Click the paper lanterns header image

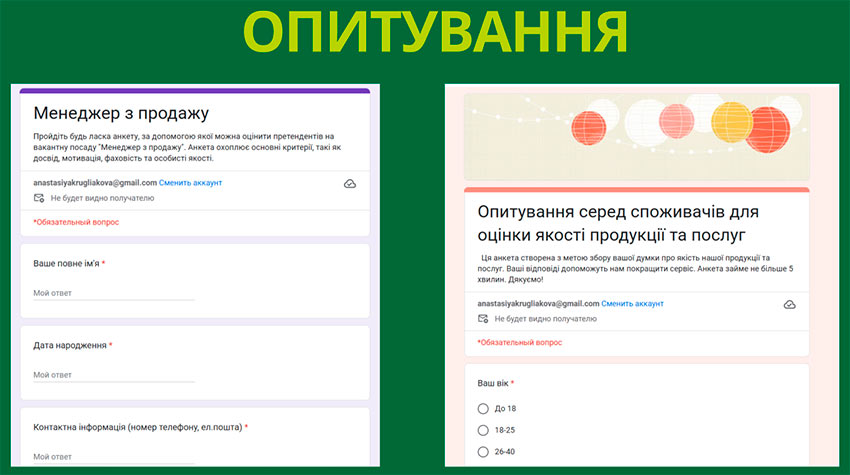pyautogui.click(x=636, y=135)
